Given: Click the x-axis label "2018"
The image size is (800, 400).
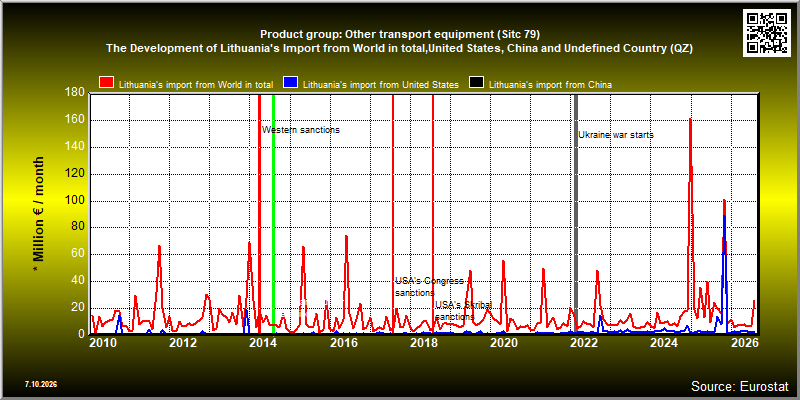Looking at the screenshot, I should point(423,342).
